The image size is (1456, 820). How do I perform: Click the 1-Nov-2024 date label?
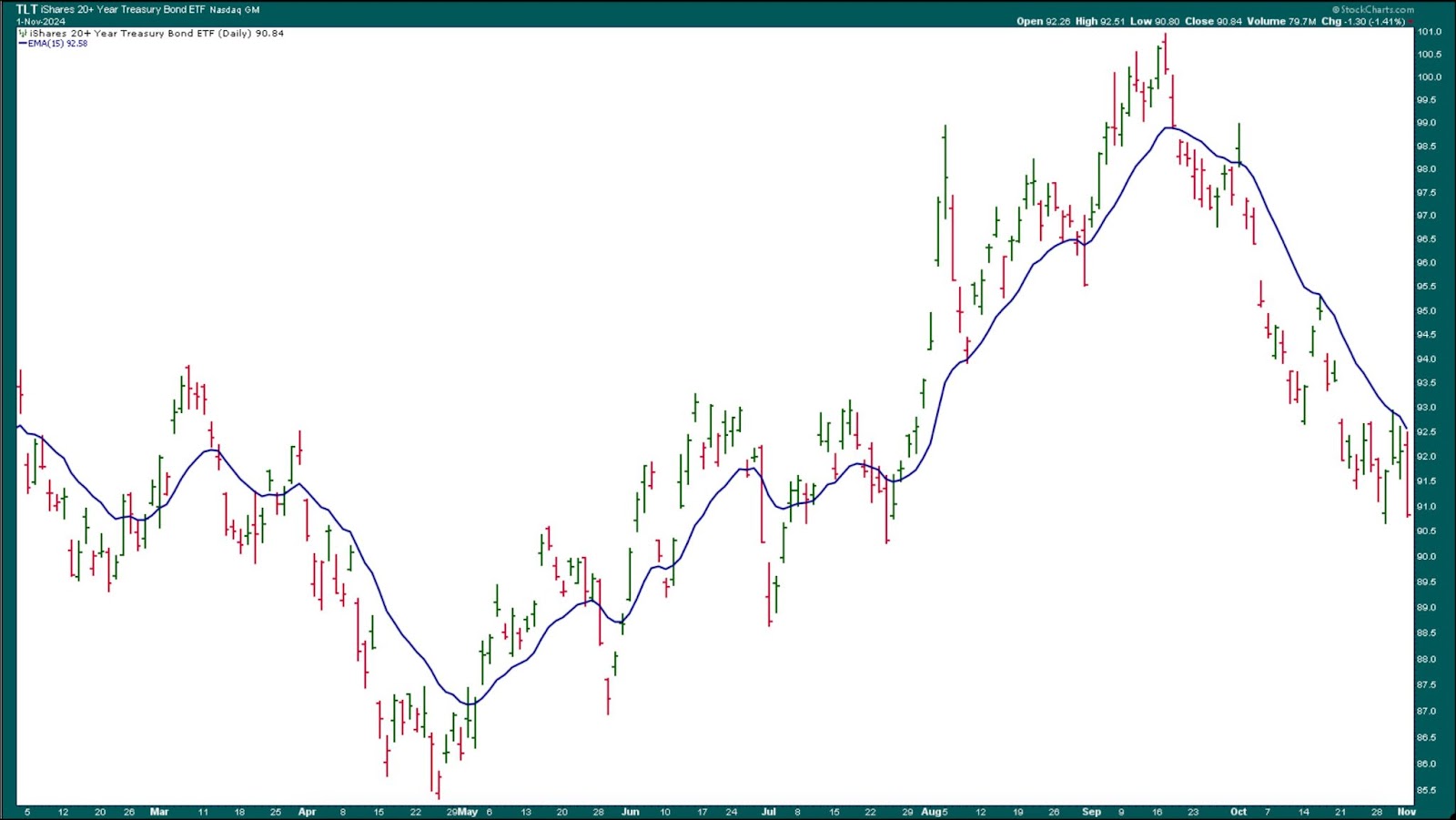point(41,21)
